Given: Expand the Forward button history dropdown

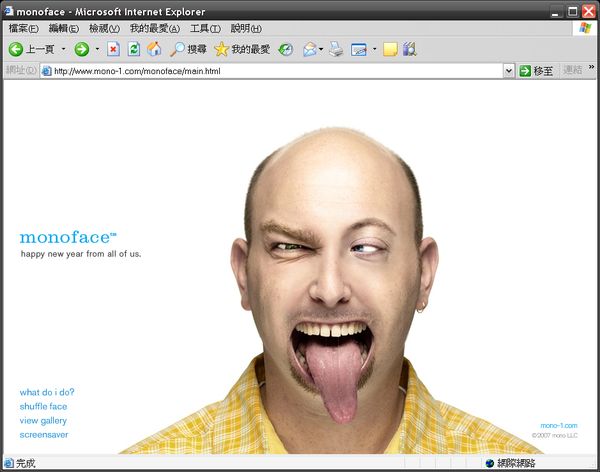Looking at the screenshot, I should (x=97, y=49).
